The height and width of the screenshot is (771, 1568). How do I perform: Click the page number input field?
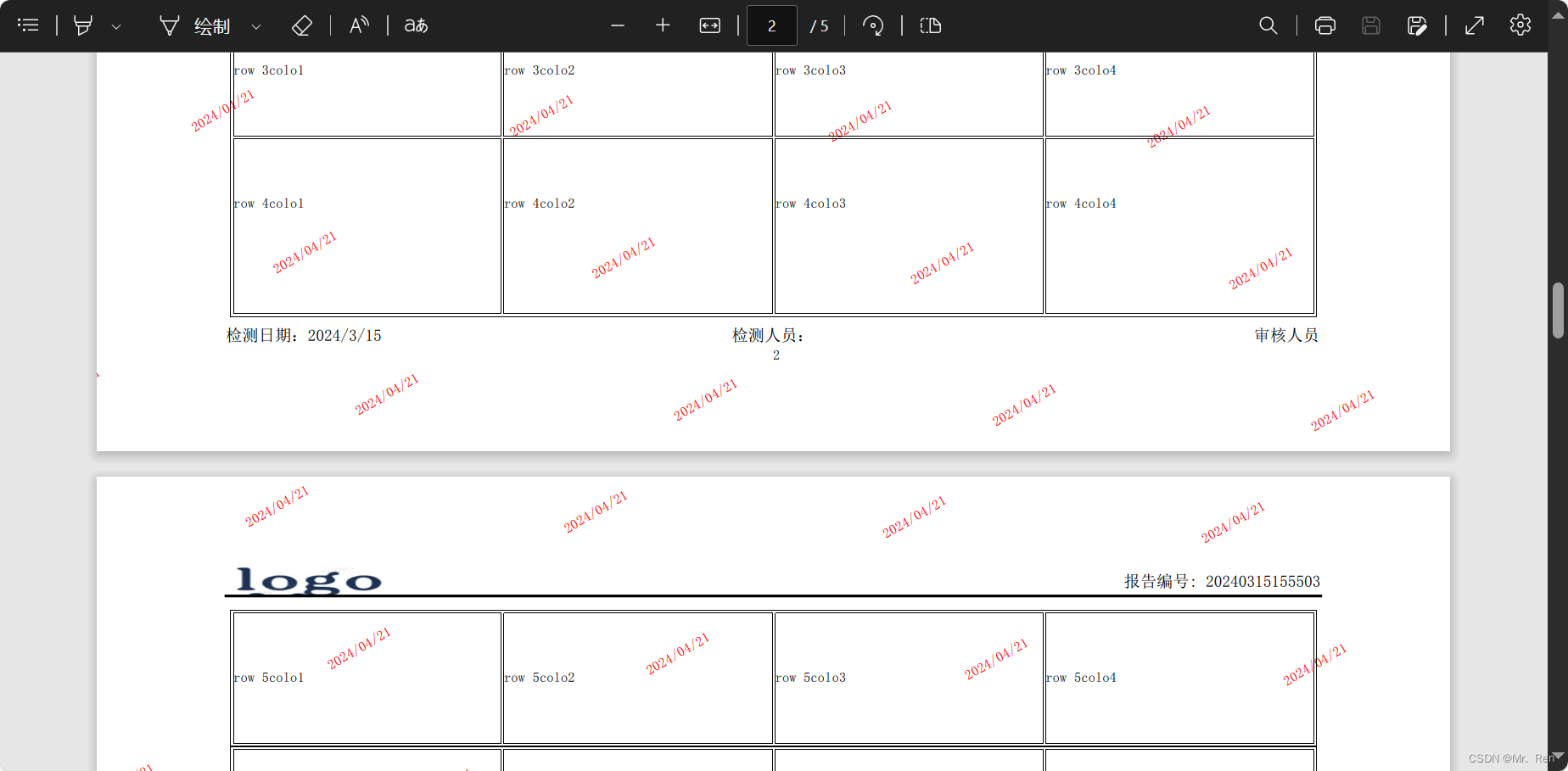771,25
